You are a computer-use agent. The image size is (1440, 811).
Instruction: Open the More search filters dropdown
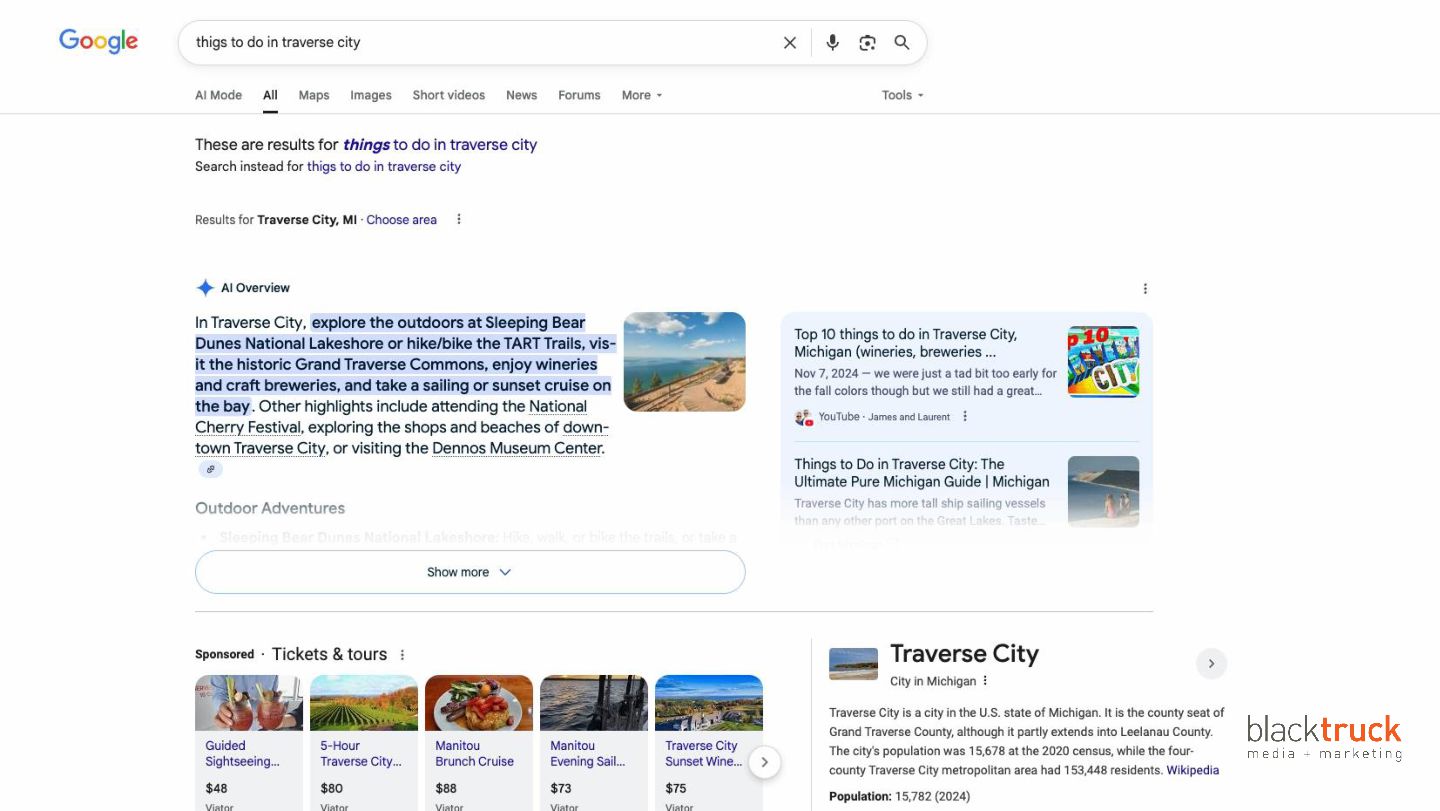[642, 95]
